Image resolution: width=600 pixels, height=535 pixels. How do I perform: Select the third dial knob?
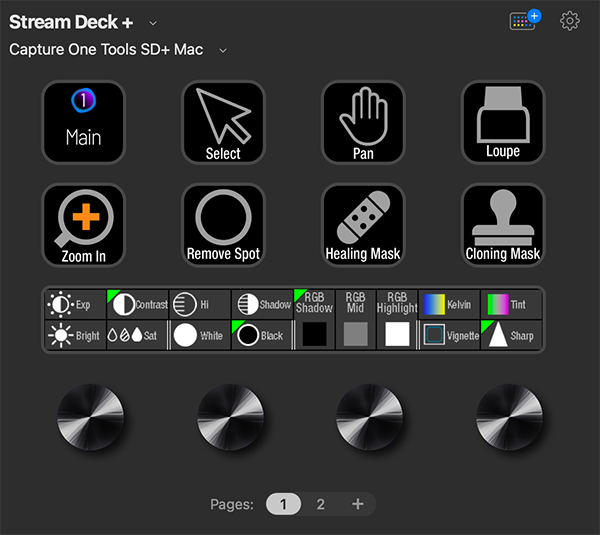click(370, 417)
